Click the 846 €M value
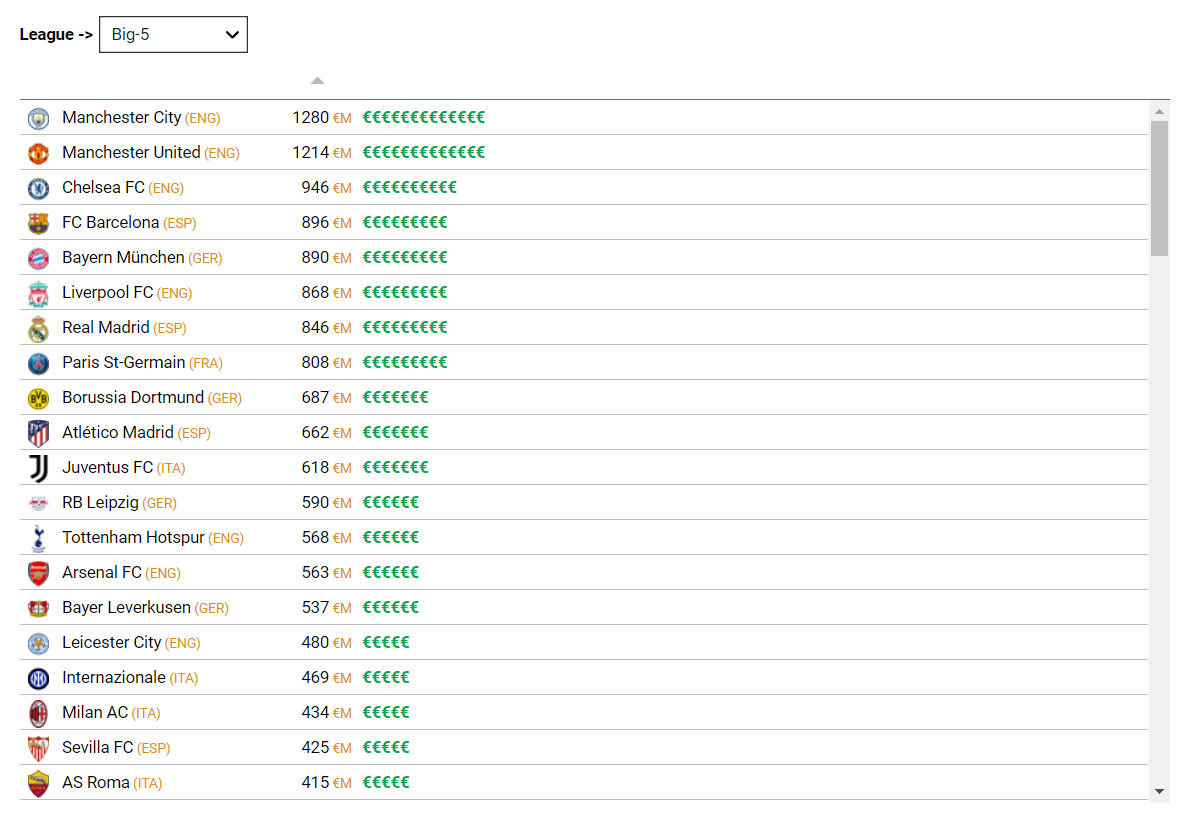1188x822 pixels. [327, 327]
